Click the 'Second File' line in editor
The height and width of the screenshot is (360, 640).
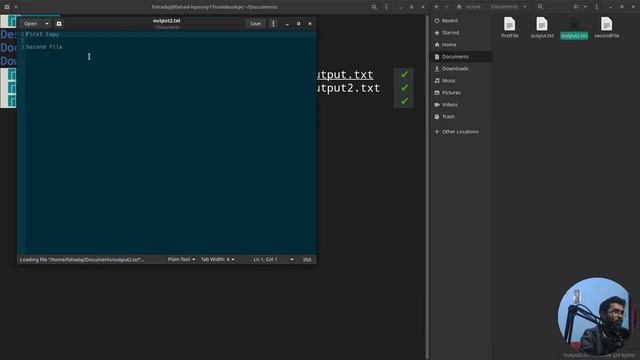coord(44,47)
